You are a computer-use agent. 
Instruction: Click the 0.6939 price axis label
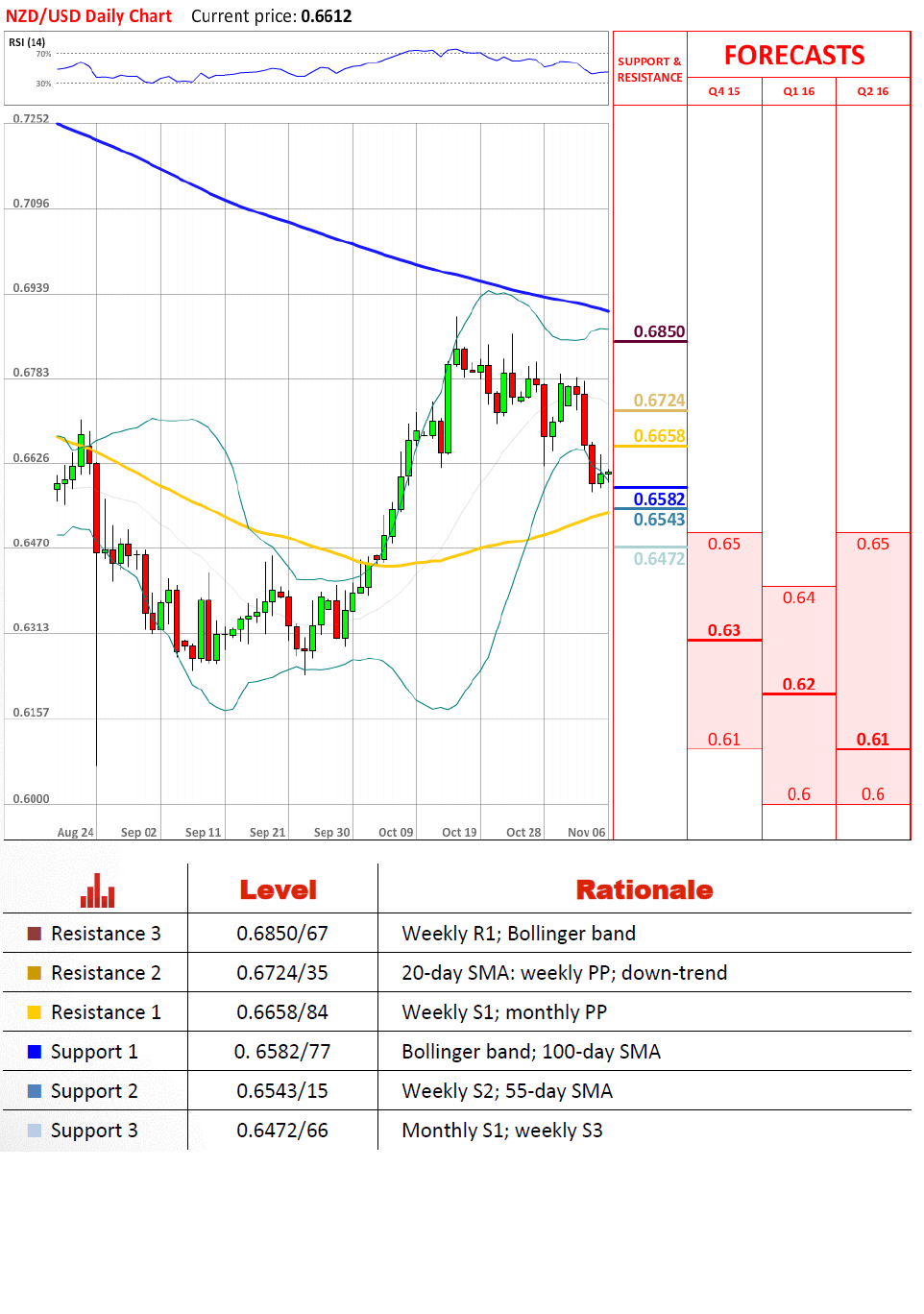pos(31,288)
